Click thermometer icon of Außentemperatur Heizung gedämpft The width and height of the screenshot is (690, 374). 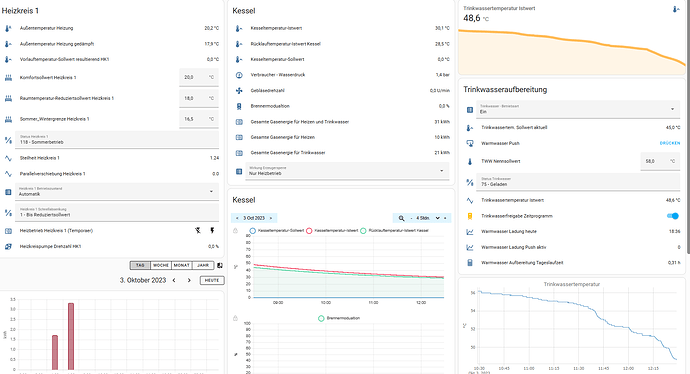[x=8, y=44]
